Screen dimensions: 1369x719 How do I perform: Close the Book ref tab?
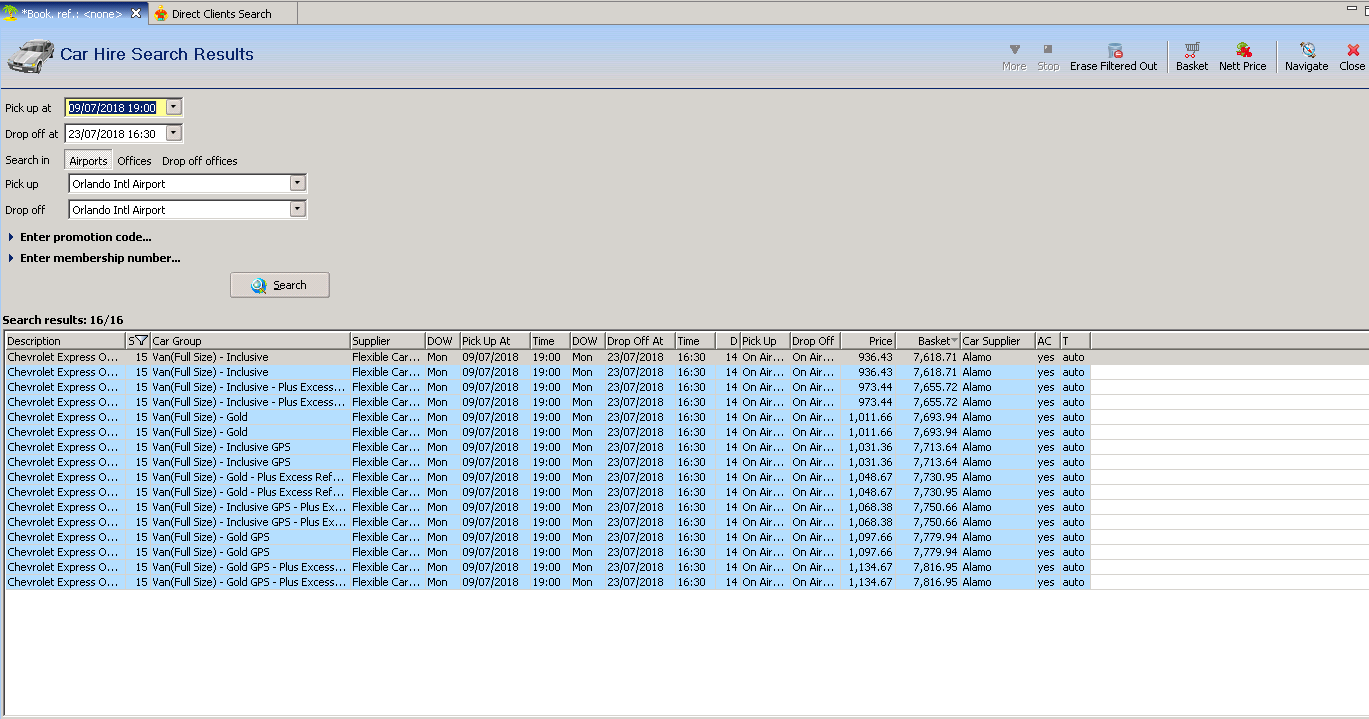click(136, 13)
